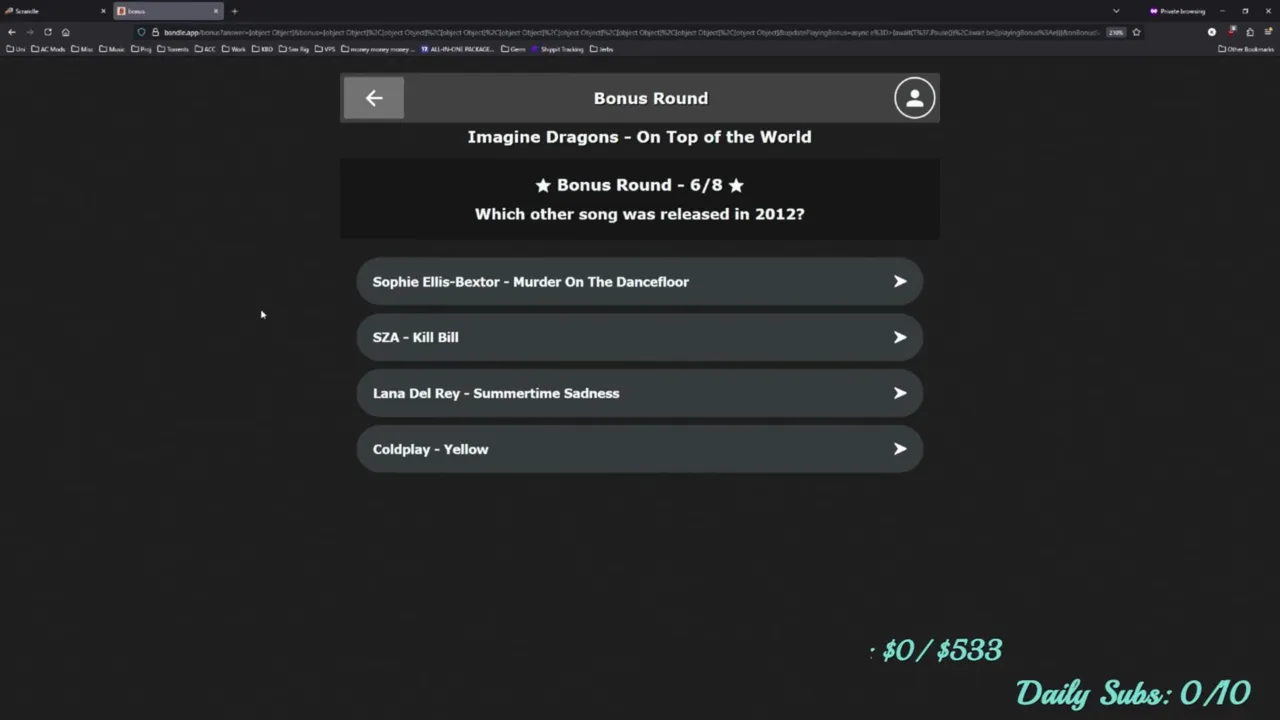
Task: Open the Shippit Tracking bookmark
Action: point(558,49)
